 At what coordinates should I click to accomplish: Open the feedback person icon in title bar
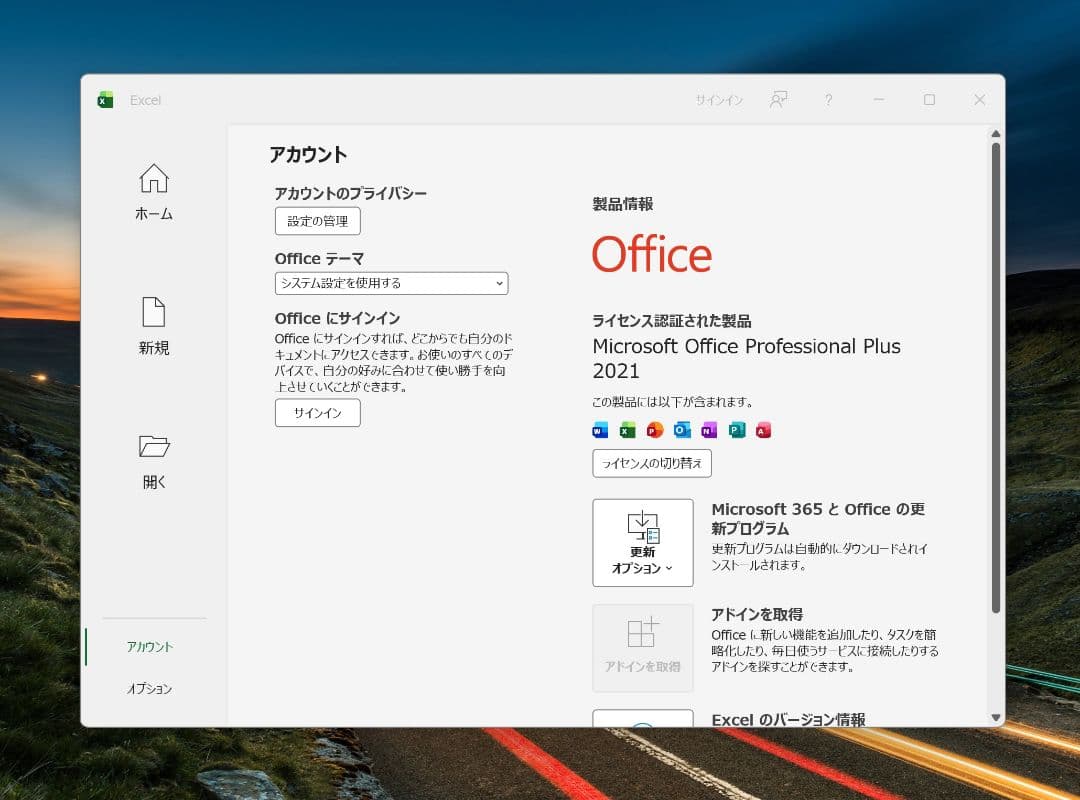(x=778, y=100)
